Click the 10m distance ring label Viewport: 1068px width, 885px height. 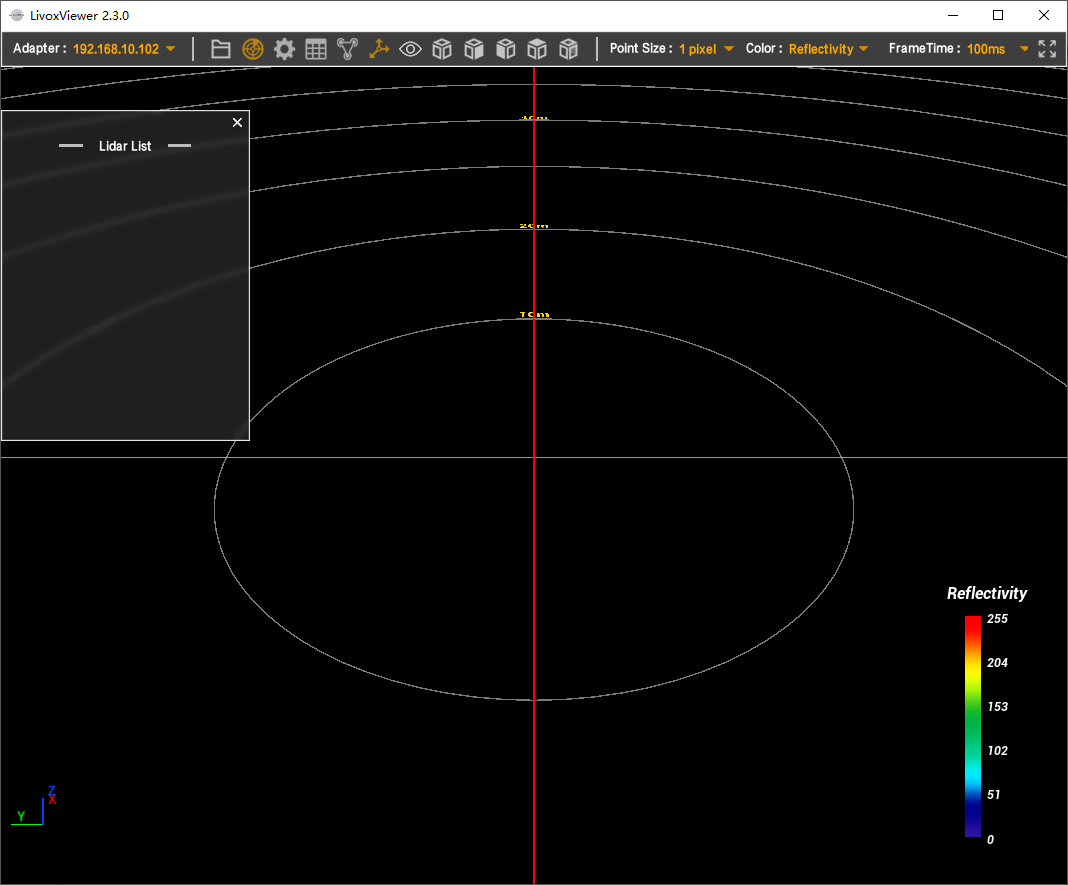click(x=534, y=315)
